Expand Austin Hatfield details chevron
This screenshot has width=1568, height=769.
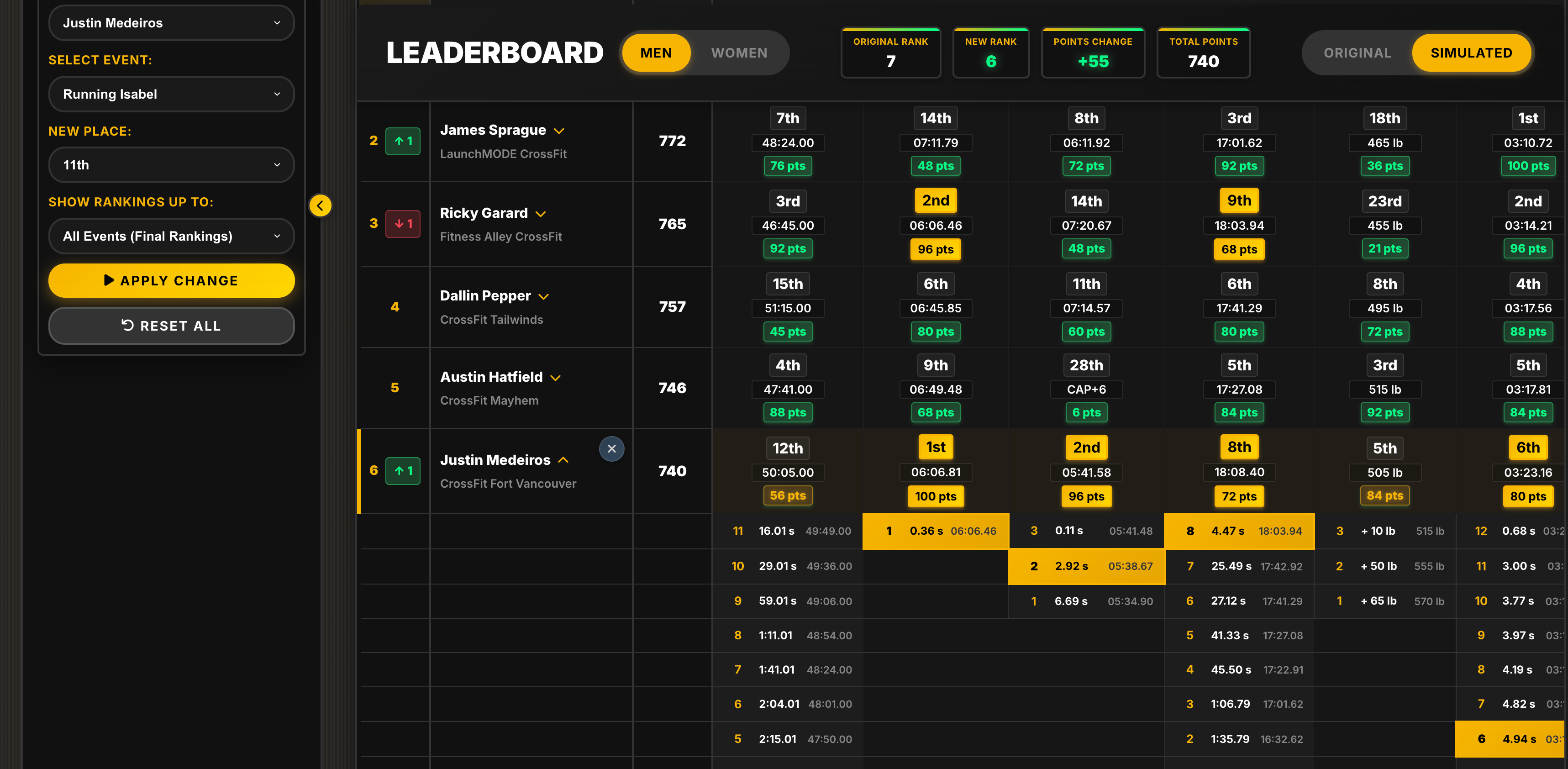(555, 378)
